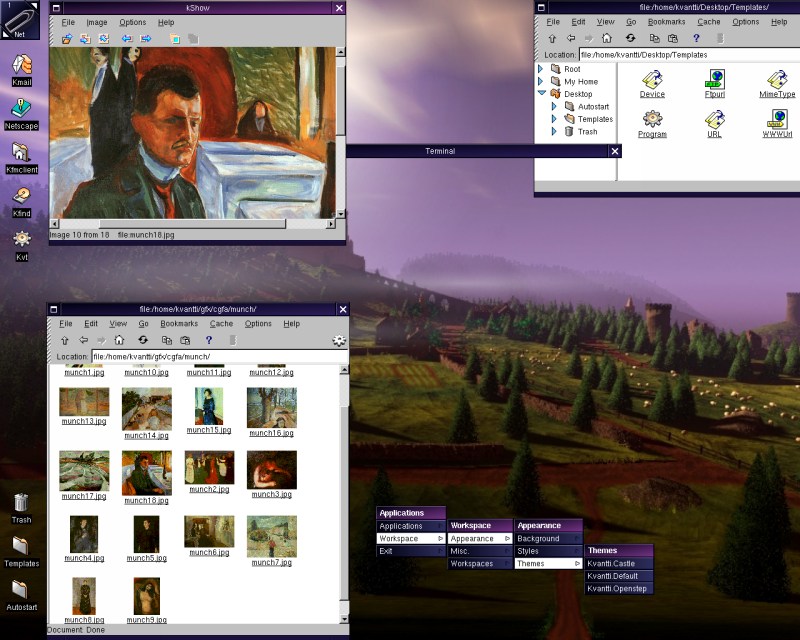Advance to next image with kShow right arrow
Screen dimensions: 800x640
(146, 39)
